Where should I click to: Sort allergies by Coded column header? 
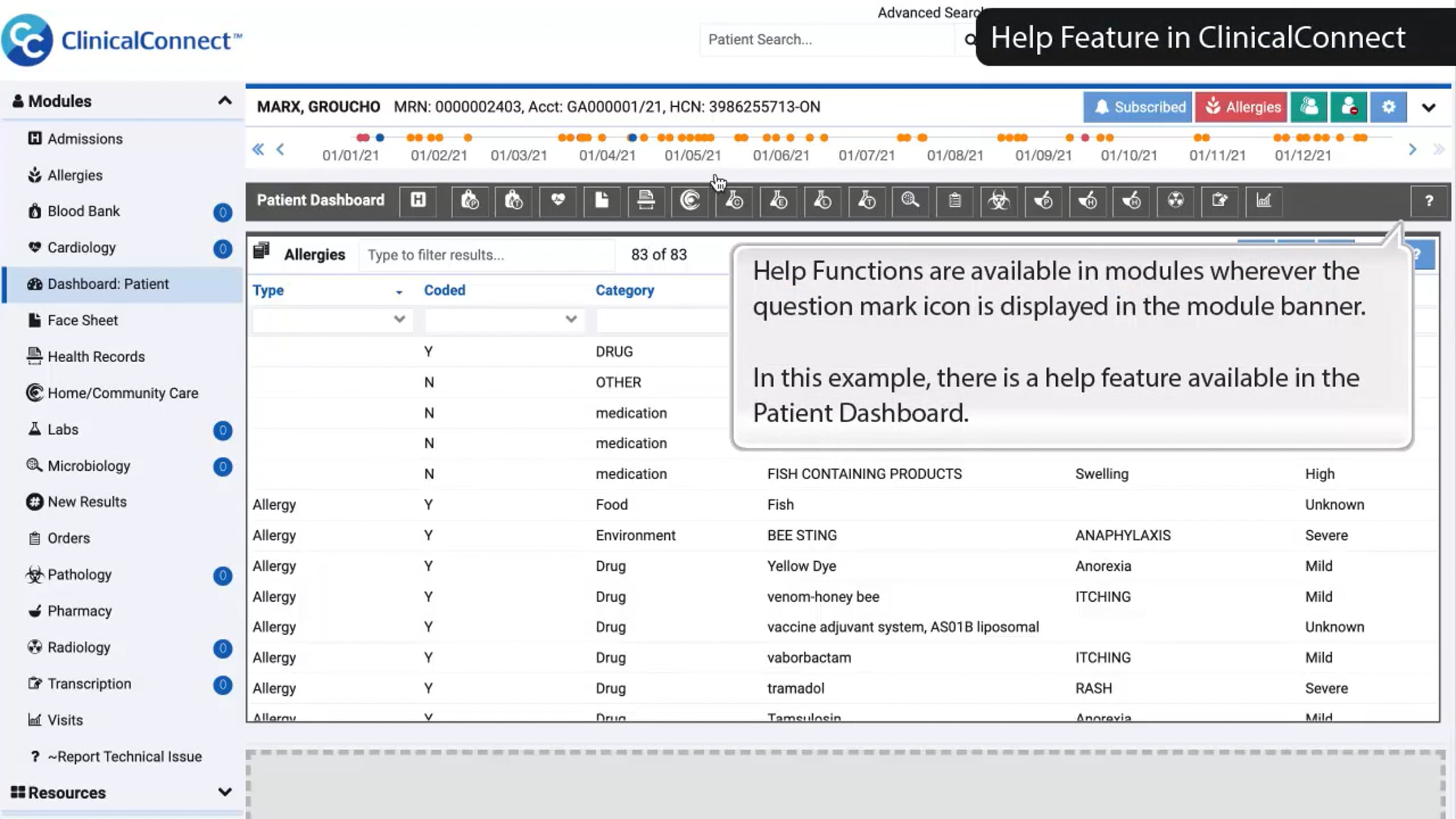(x=445, y=291)
